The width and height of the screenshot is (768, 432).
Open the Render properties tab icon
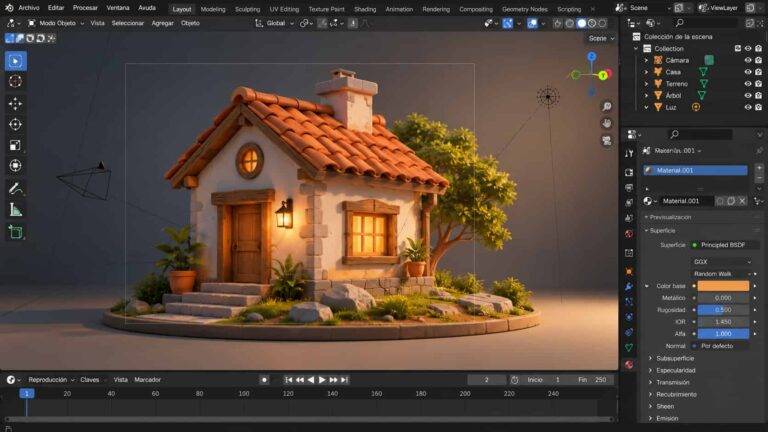click(629, 172)
